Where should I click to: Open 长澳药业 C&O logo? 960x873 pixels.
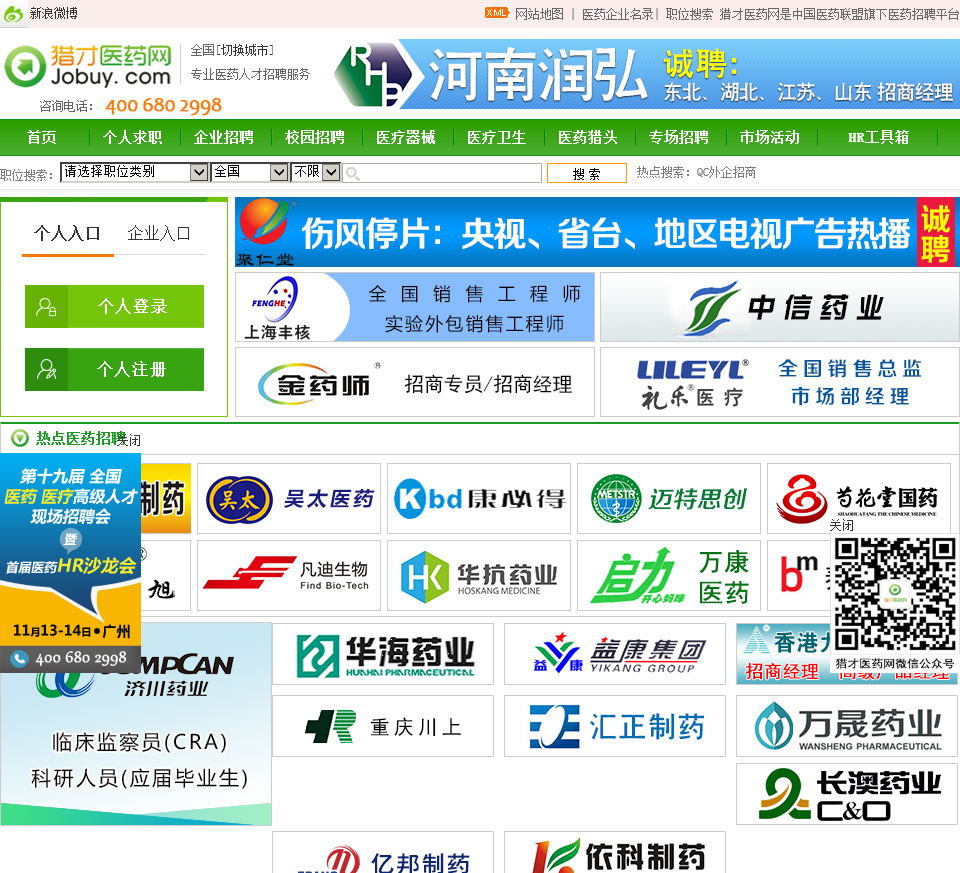click(847, 794)
